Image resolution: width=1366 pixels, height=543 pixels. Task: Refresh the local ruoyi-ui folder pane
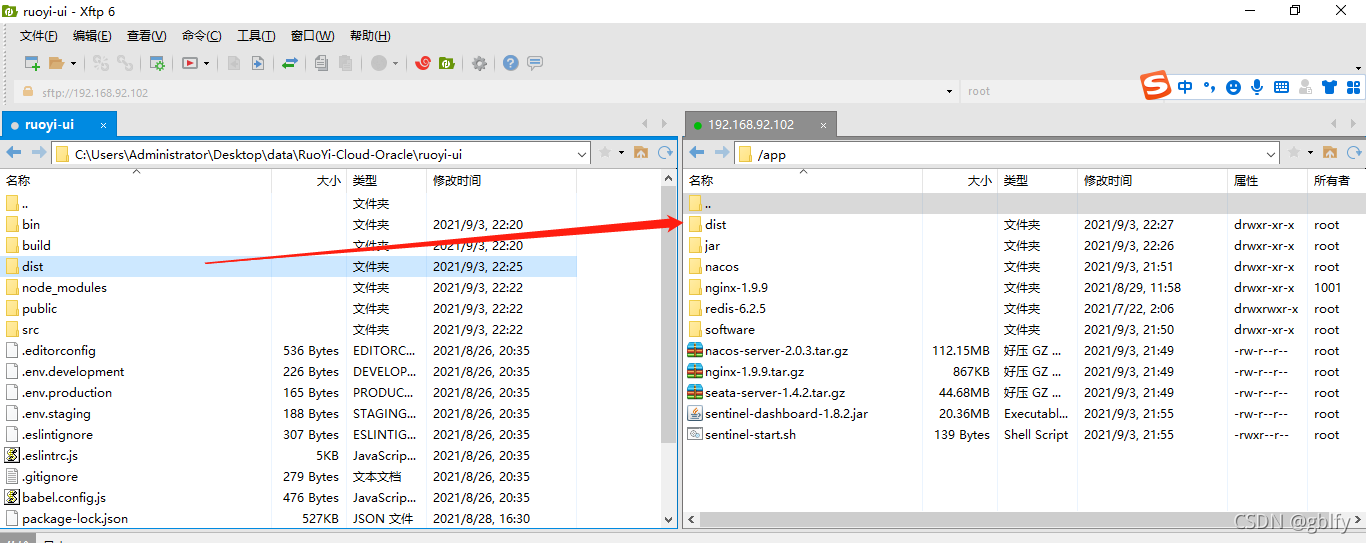(x=665, y=153)
